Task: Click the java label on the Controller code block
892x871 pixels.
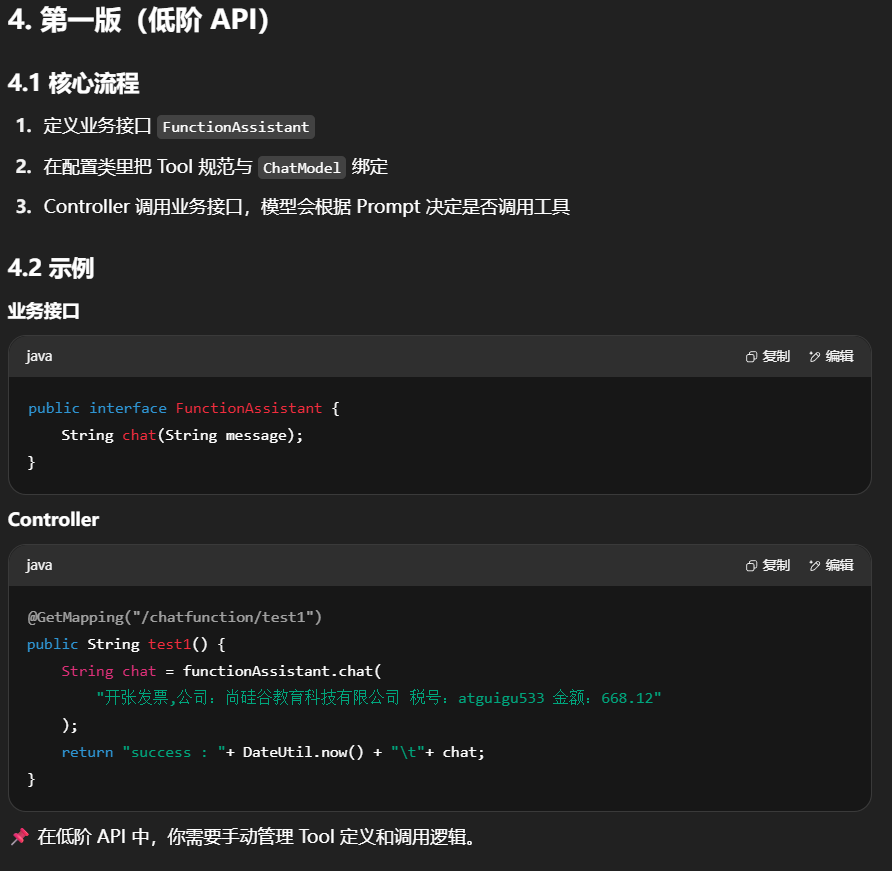Action: tap(39, 566)
